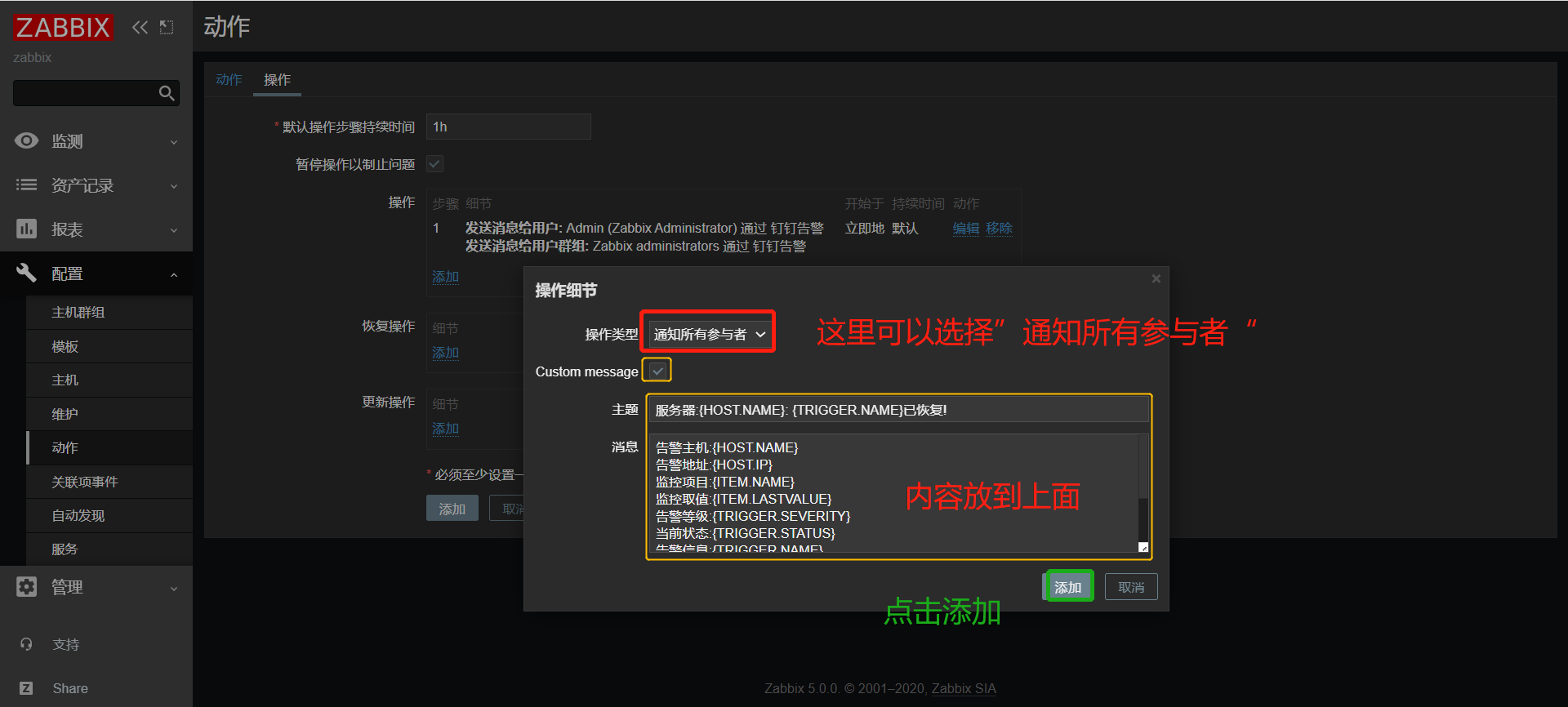Click 添加 link under 恢复操作 section

tap(445, 353)
